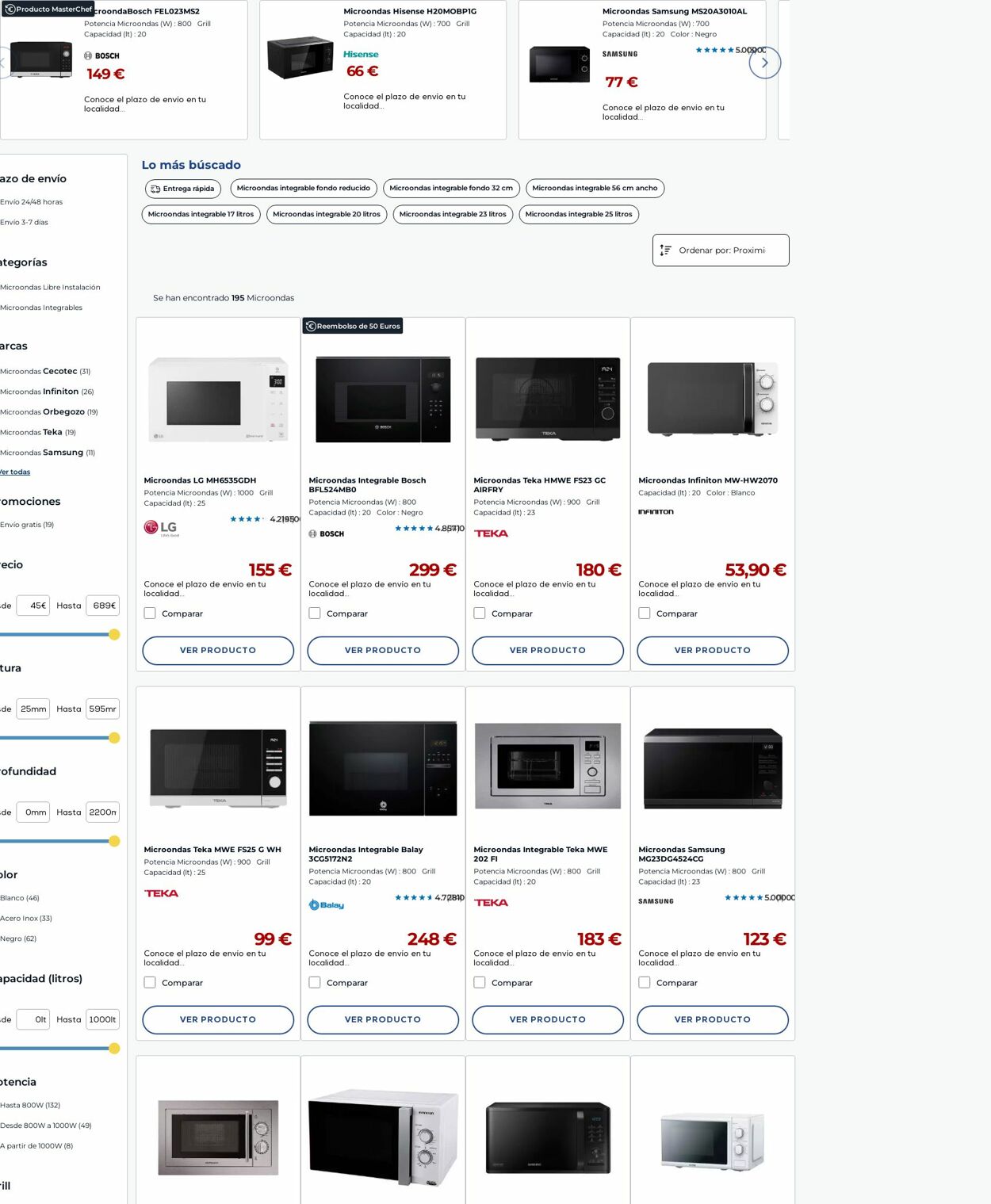Click the Teka logo on HMWE FS23 card
The height and width of the screenshot is (1204, 991).
[x=491, y=533]
